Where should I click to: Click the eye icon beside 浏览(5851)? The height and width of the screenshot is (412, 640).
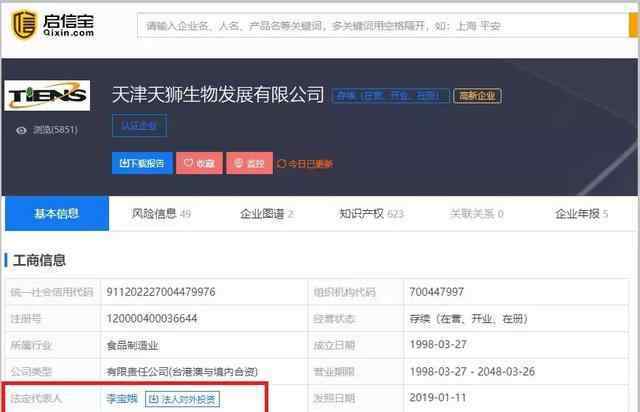[21, 129]
